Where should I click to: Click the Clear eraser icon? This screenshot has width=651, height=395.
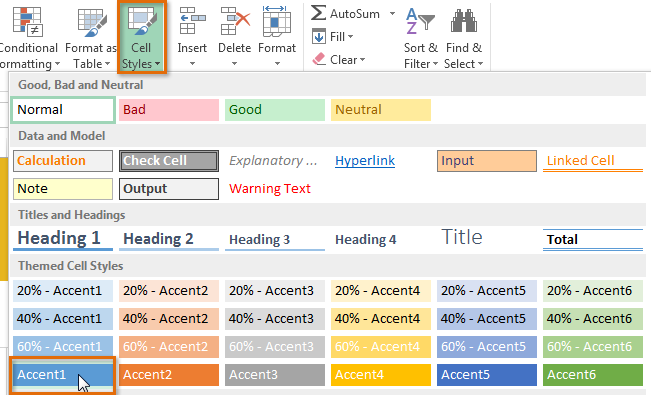pyautogui.click(x=319, y=59)
